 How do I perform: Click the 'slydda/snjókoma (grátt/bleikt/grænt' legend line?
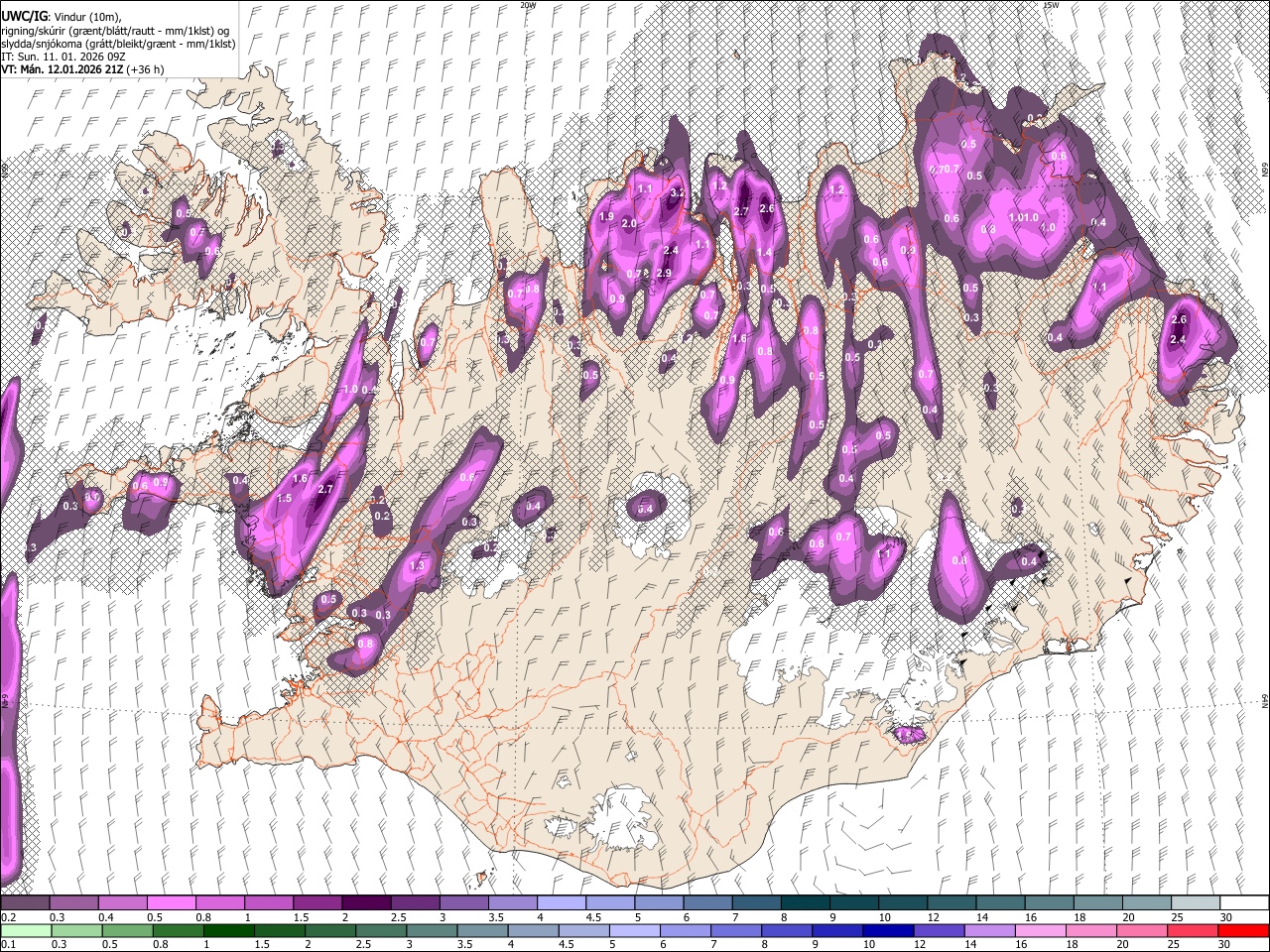(118, 44)
